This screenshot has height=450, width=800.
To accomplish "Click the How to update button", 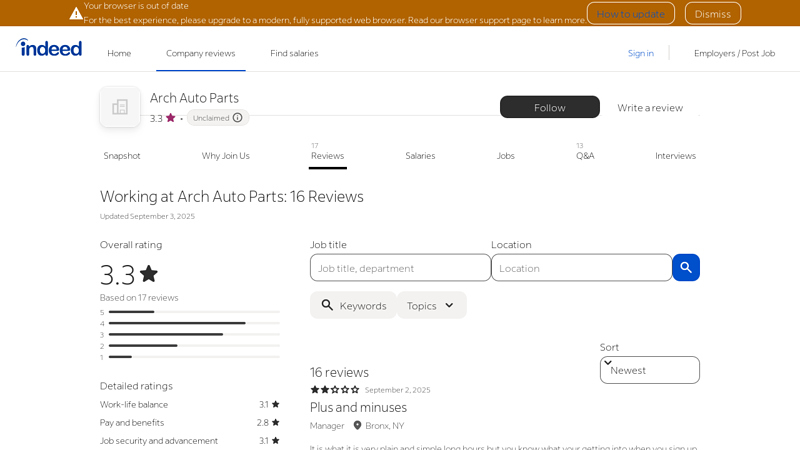I will (x=631, y=14).
